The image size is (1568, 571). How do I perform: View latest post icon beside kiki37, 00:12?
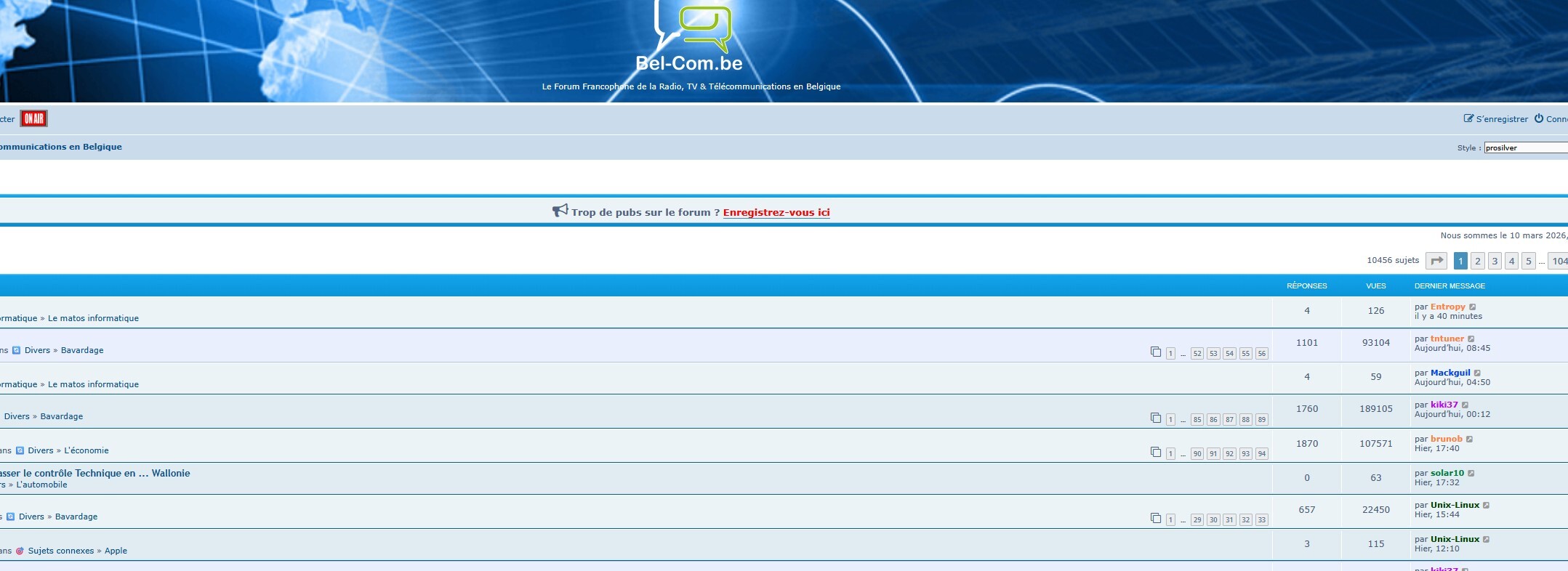1466,405
